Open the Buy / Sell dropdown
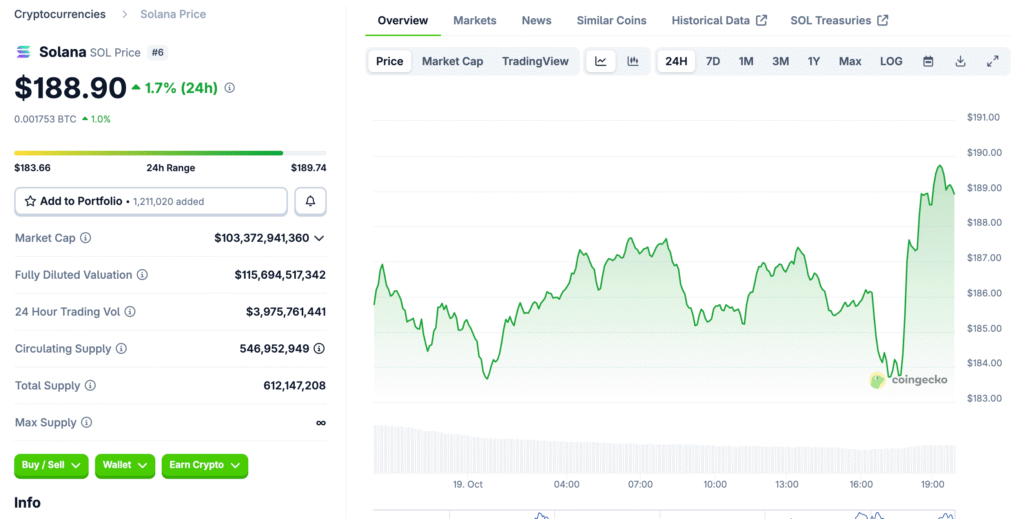Viewport: 1024px width, 519px height. tap(51, 465)
